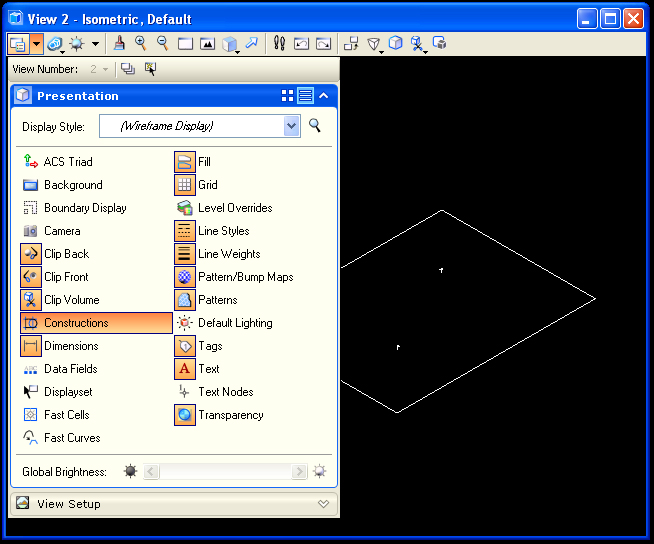
Task: Click the Copy View icon
Action: (351, 43)
